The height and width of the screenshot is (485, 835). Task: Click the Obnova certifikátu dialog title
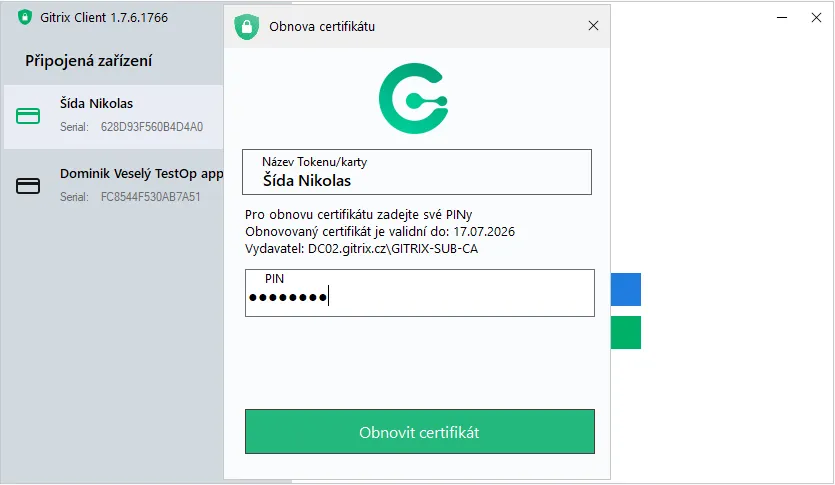322,26
